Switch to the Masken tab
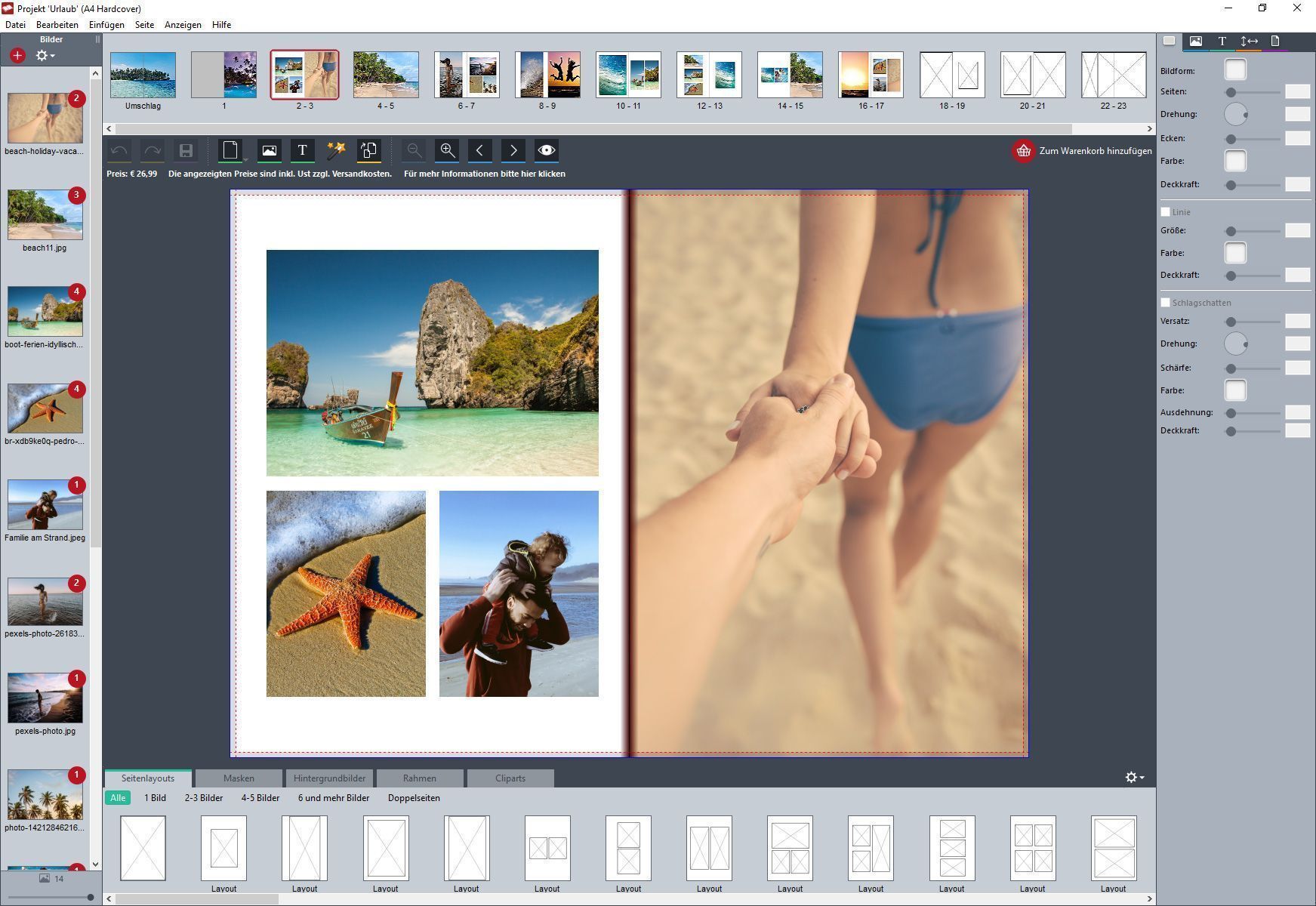The image size is (1316, 906). pyautogui.click(x=239, y=778)
